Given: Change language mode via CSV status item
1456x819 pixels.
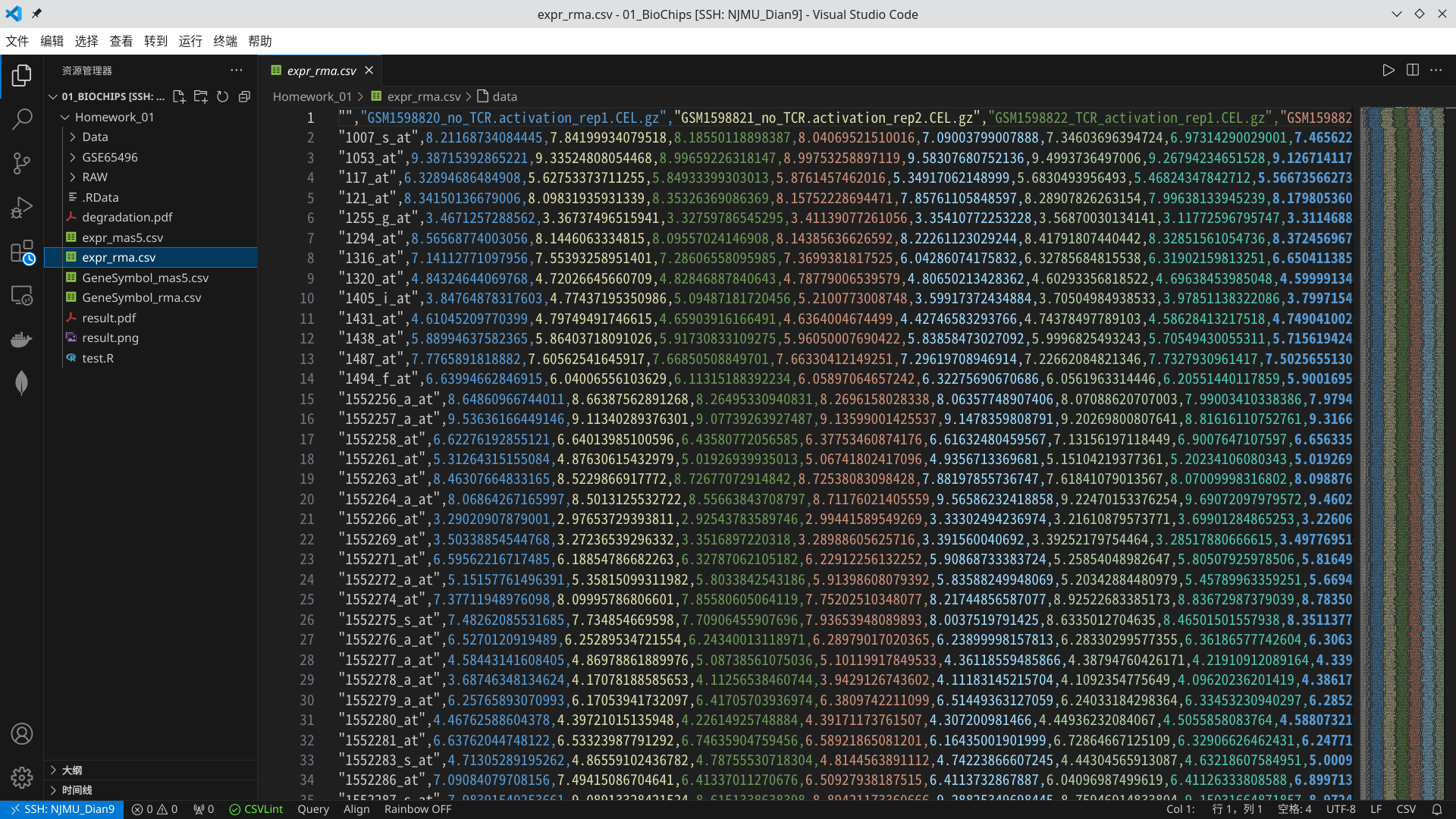Looking at the screenshot, I should (1406, 809).
